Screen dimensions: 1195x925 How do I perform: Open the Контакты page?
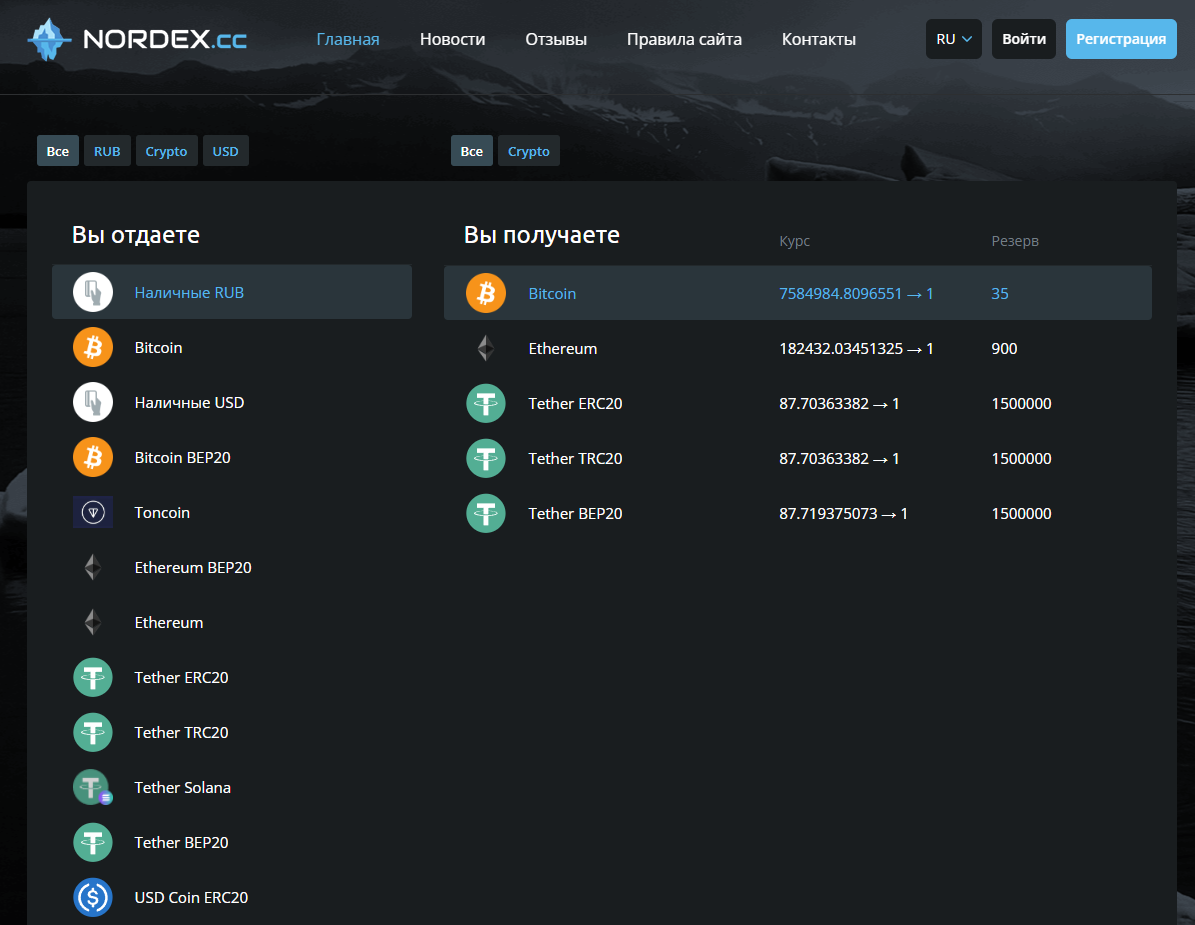(818, 40)
